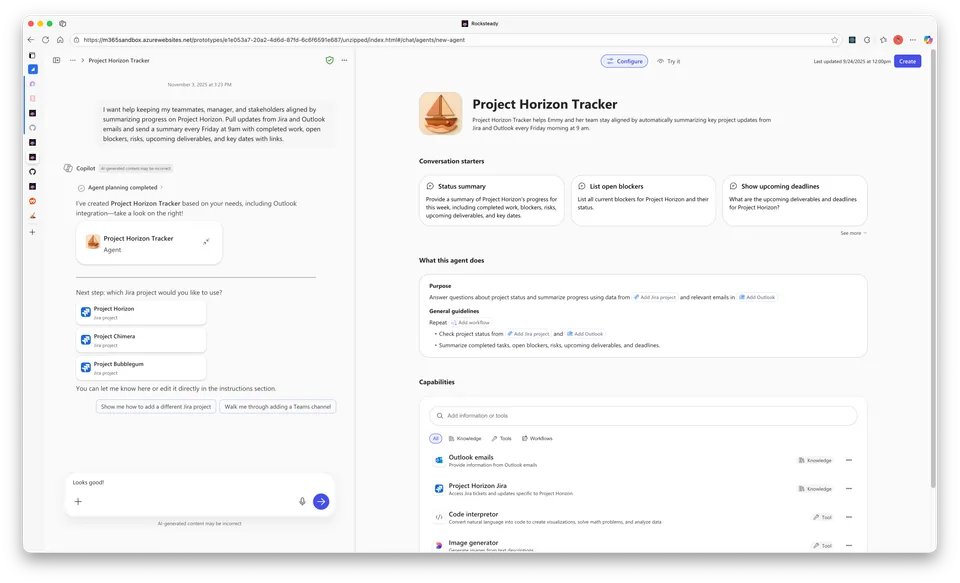This screenshot has width=960, height=583.
Task: Reload the page with the refresh icon
Action: point(45,40)
